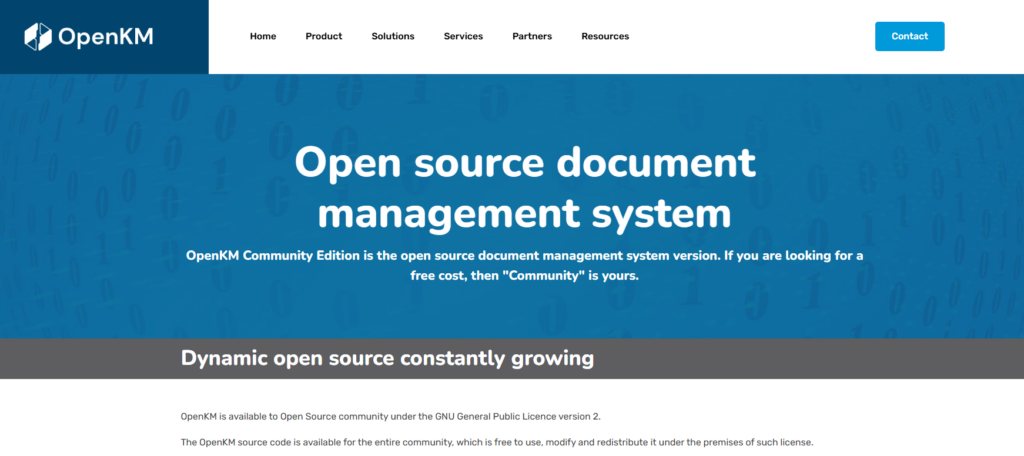Click the OpenKM cube logo icon
This screenshot has height=456, width=1024.
coord(38,37)
